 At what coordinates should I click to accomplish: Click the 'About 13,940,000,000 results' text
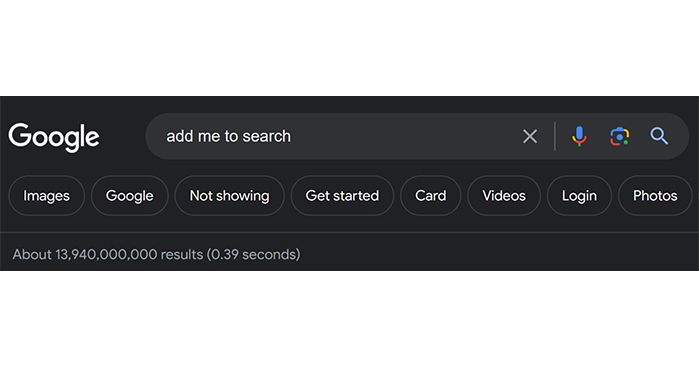(x=107, y=254)
